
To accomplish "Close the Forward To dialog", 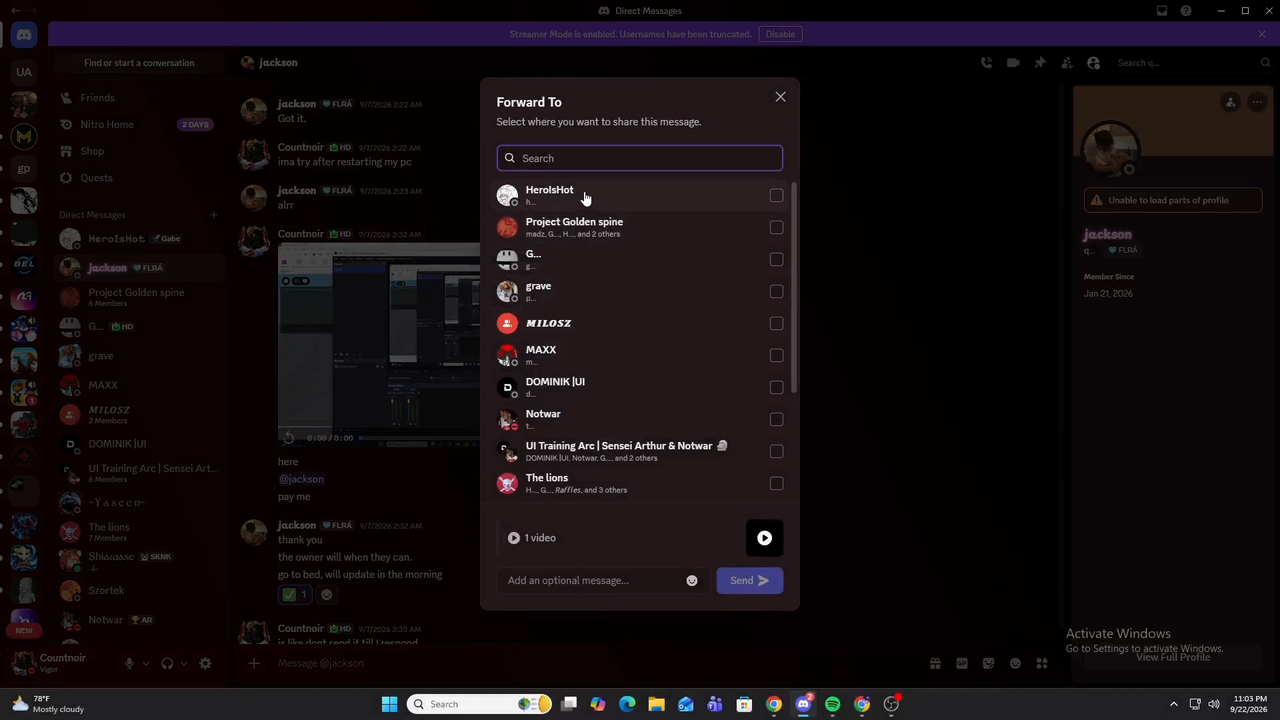I will tap(780, 97).
